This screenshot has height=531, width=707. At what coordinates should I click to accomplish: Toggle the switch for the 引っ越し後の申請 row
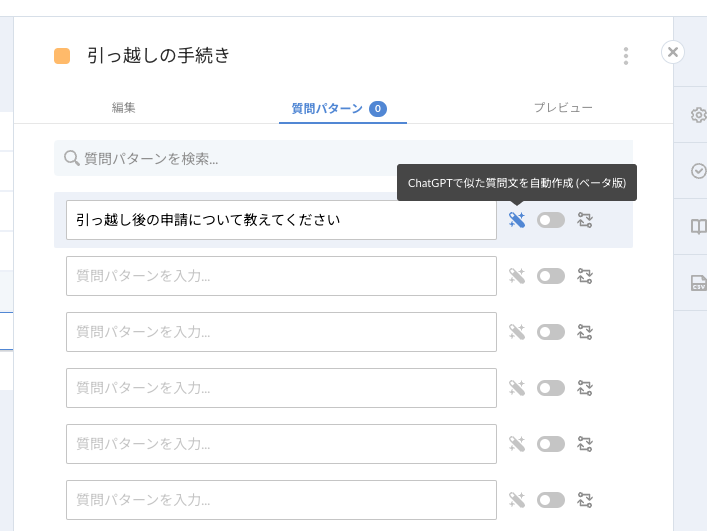(551, 220)
